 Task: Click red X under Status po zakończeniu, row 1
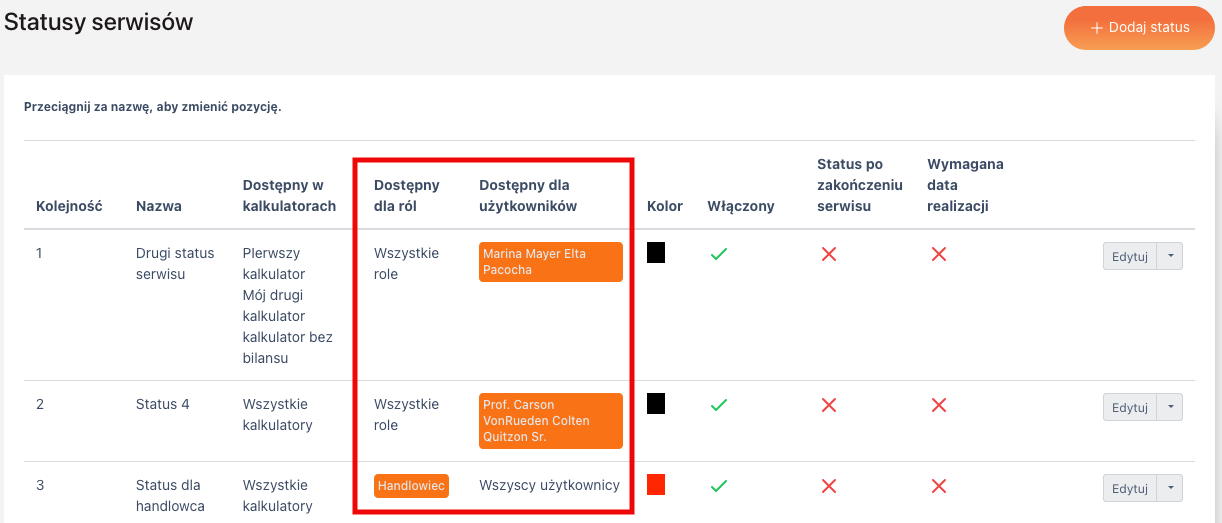click(x=828, y=254)
